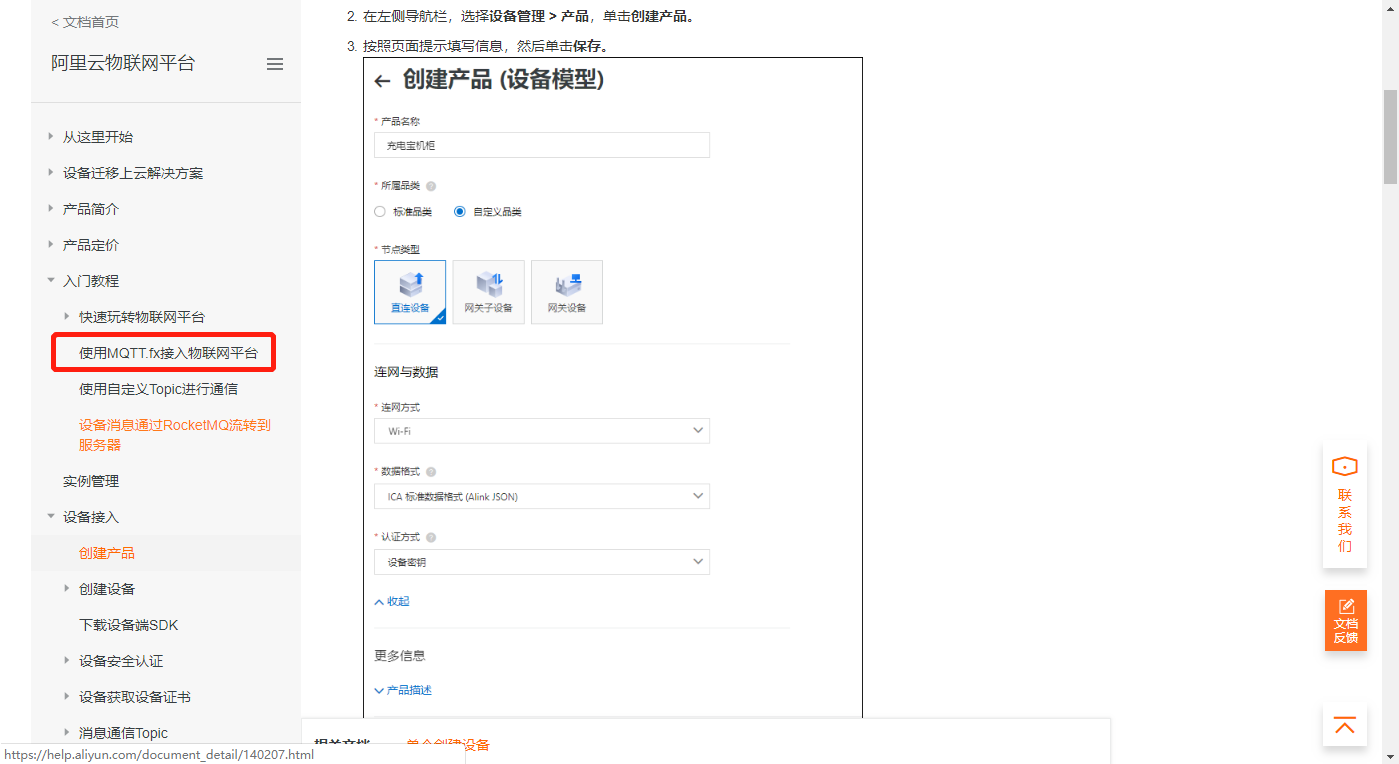Open the 认证方式 设备密钥 dropdown
The image size is (1399, 764).
[x=542, y=562]
